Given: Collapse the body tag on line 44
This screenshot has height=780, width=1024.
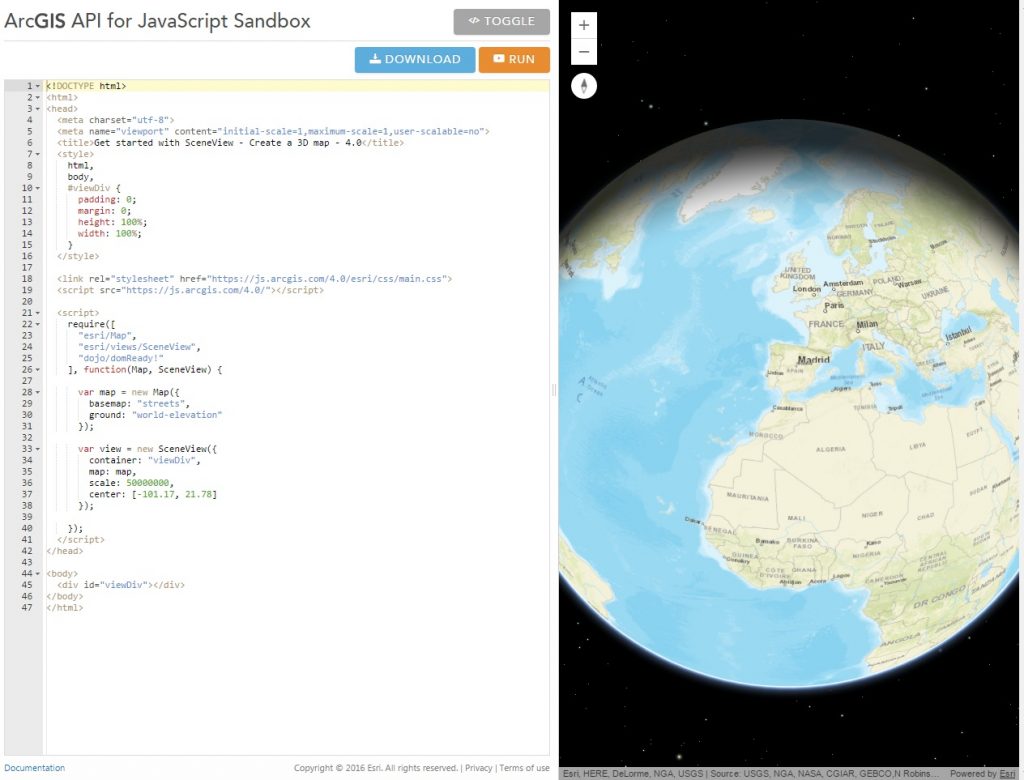Looking at the screenshot, I should tap(38, 574).
